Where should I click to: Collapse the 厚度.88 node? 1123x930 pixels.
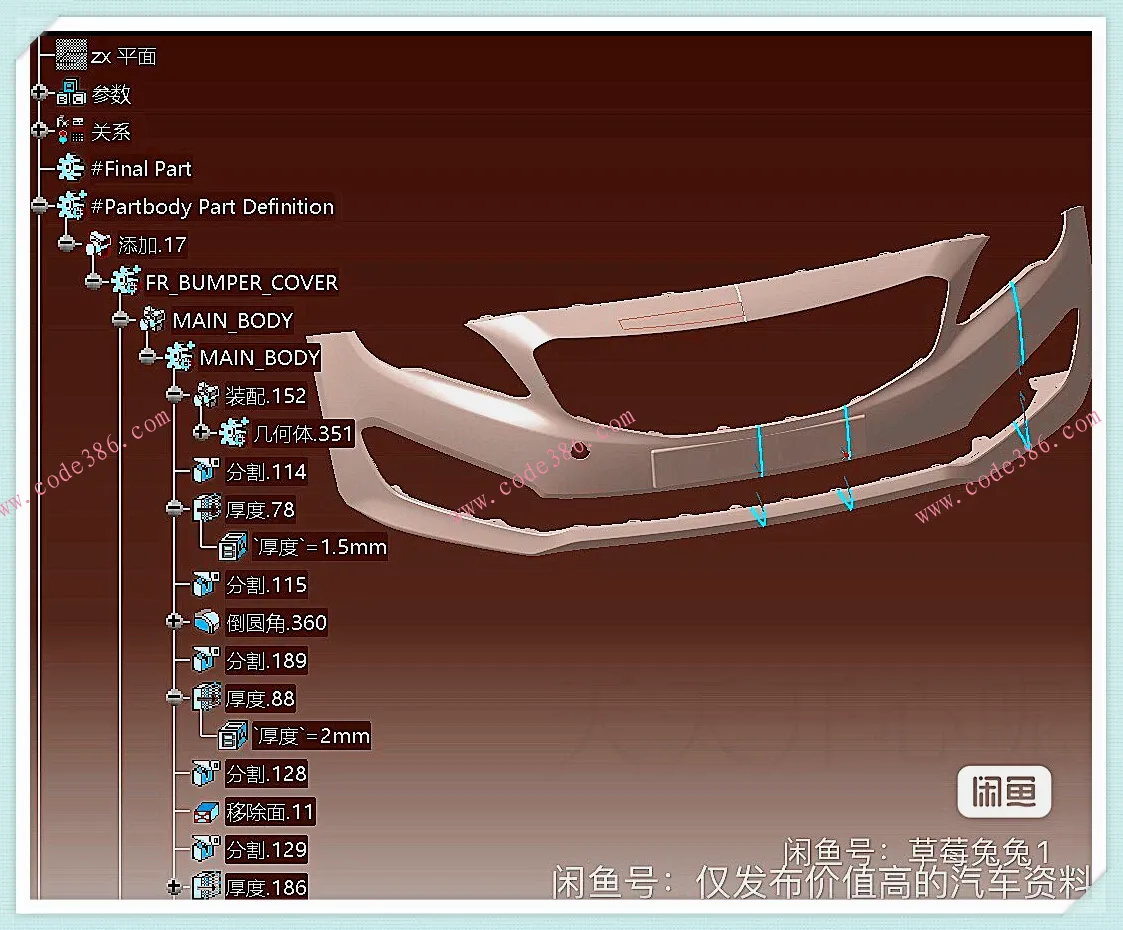click(176, 698)
